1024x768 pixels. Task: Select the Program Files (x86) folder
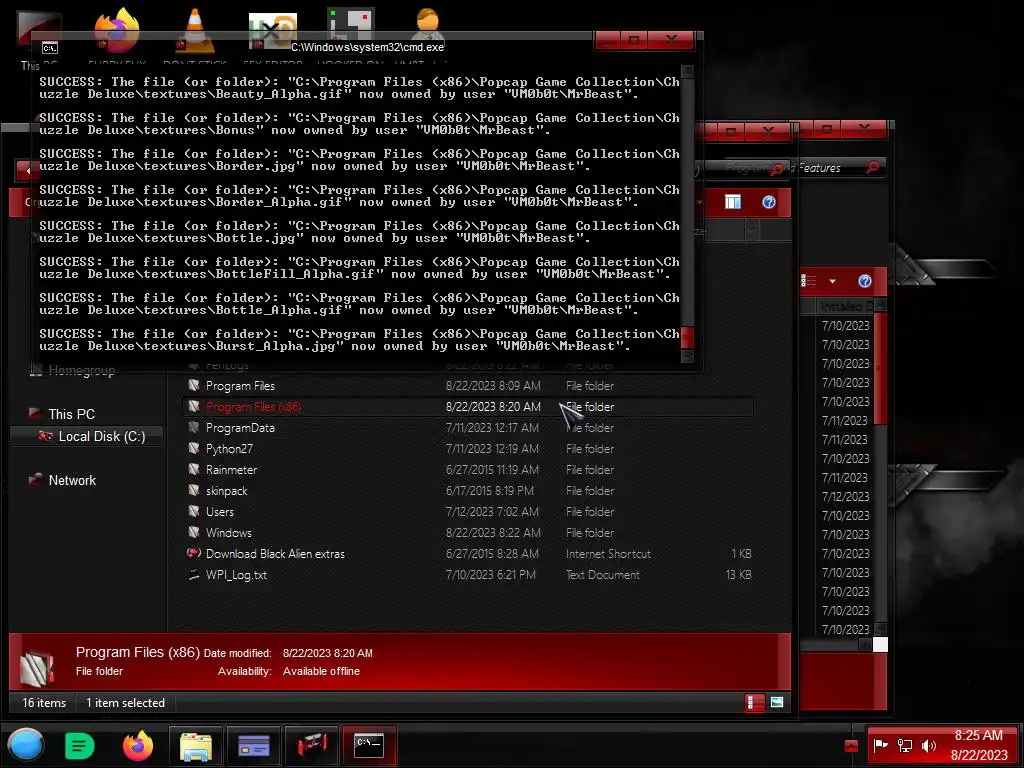coord(468,407)
